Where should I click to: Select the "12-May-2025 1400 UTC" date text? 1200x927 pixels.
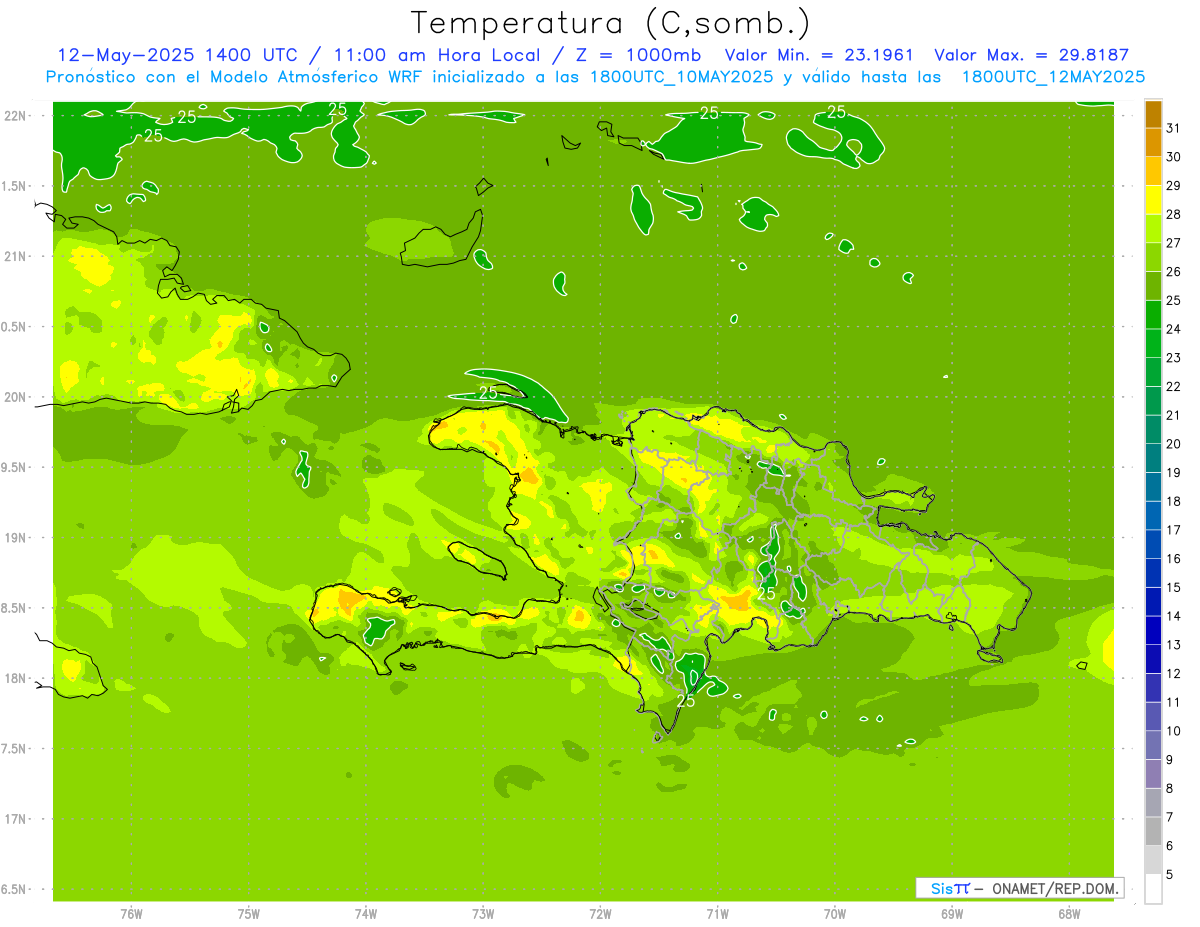coord(176,55)
